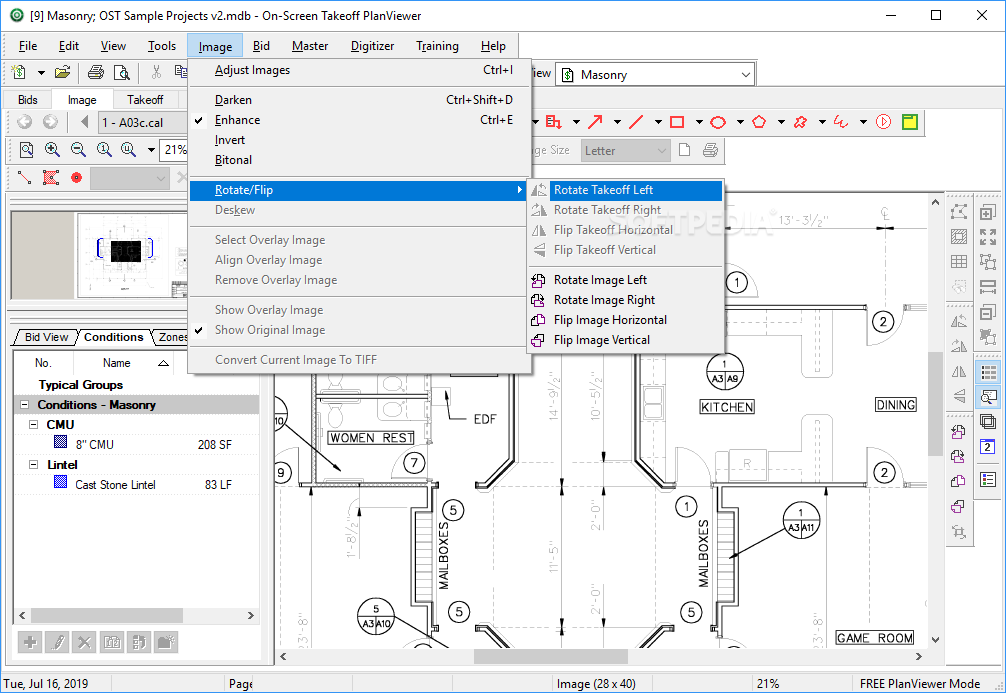Image resolution: width=1006 pixels, height=693 pixels.
Task: Click the window number 2 icon in right toolbar
Action: click(988, 447)
